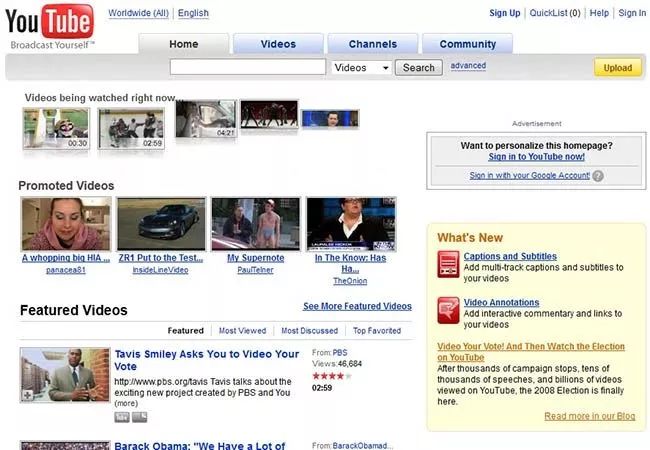
Task: Open the 04:21 video being watched now
Action: [206, 119]
